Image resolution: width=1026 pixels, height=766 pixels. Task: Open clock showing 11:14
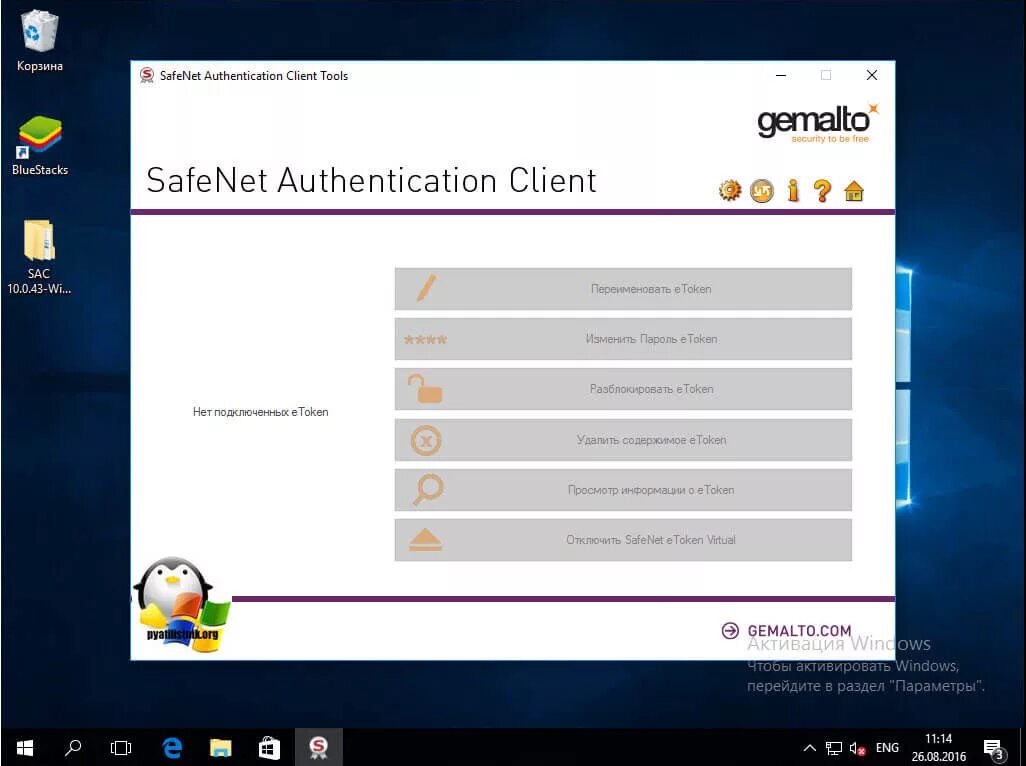938,747
